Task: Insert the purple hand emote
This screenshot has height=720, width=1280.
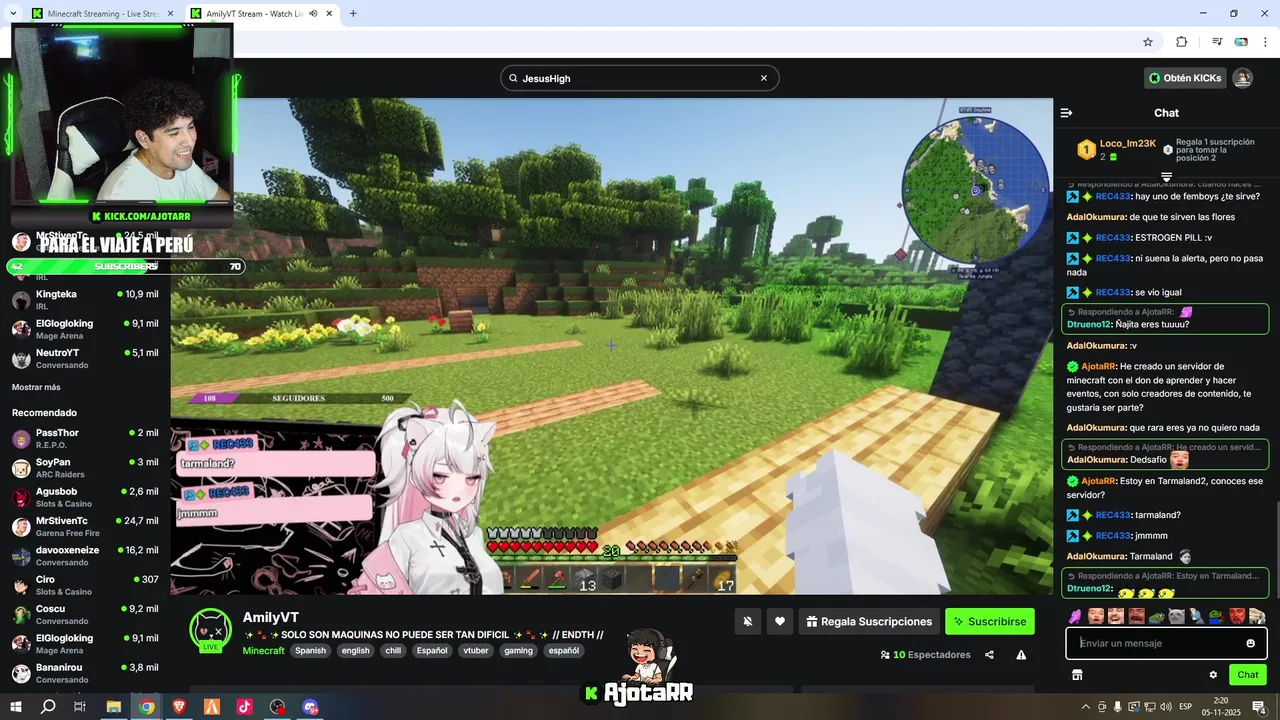Action: click(1075, 616)
